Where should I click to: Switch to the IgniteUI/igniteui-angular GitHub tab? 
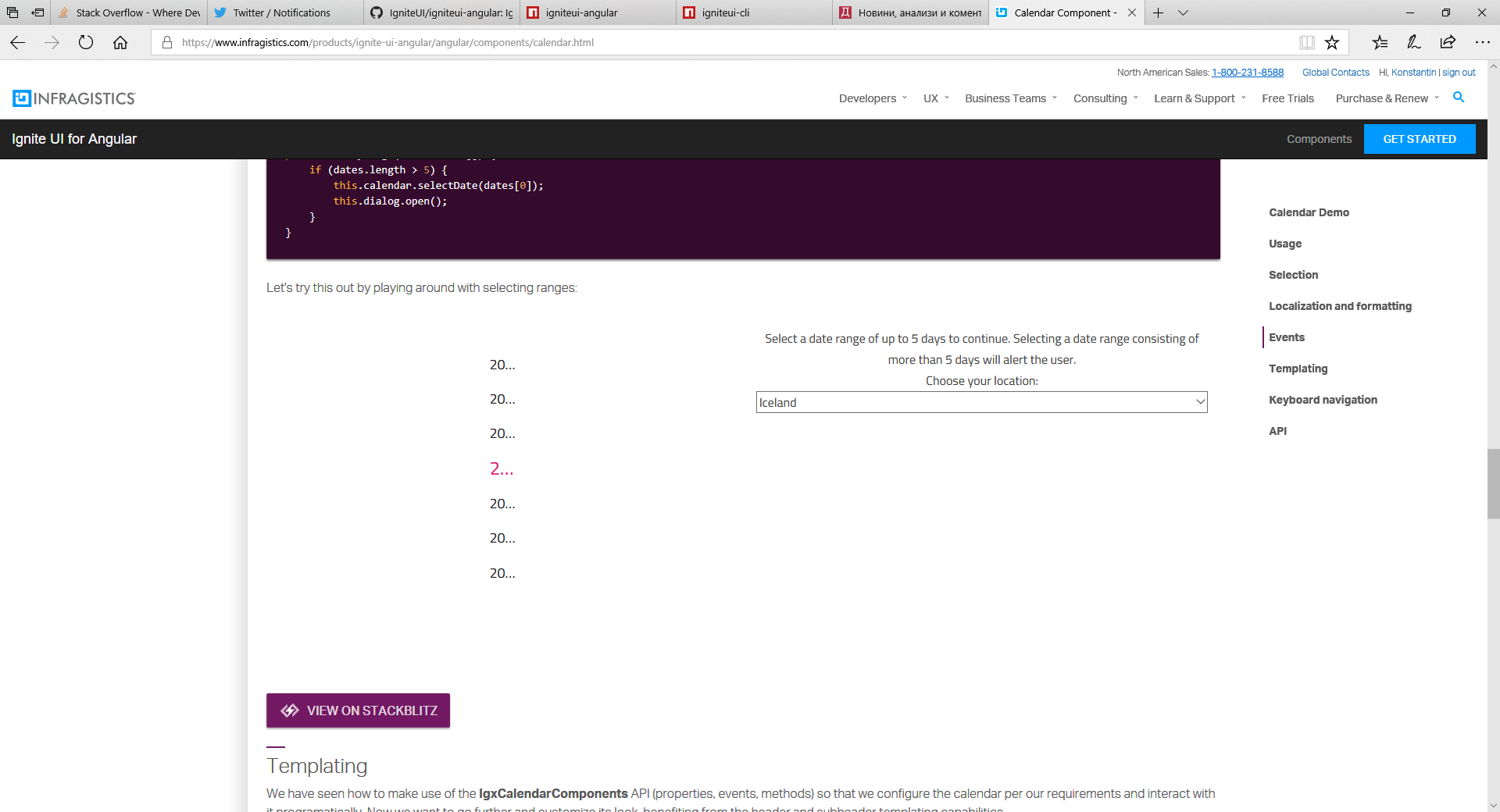(441, 12)
